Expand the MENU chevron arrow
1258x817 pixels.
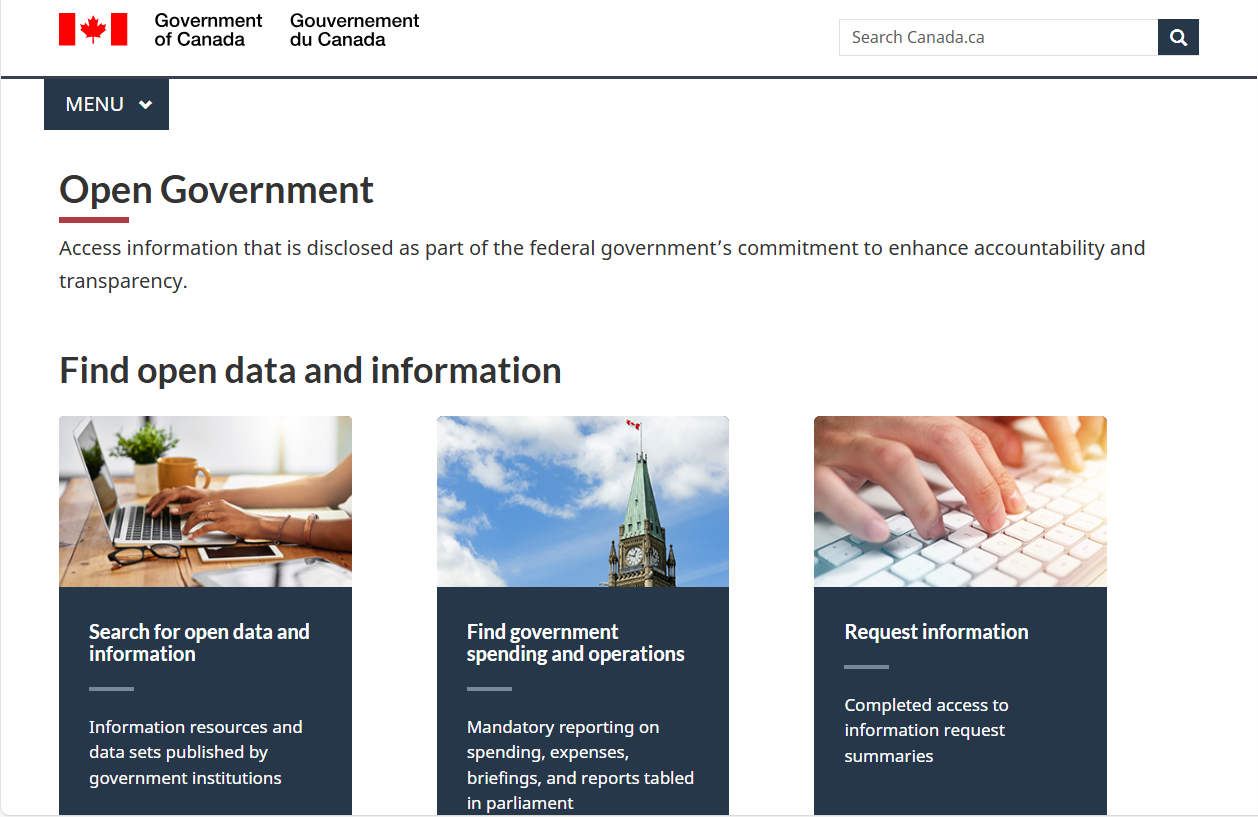click(x=146, y=105)
